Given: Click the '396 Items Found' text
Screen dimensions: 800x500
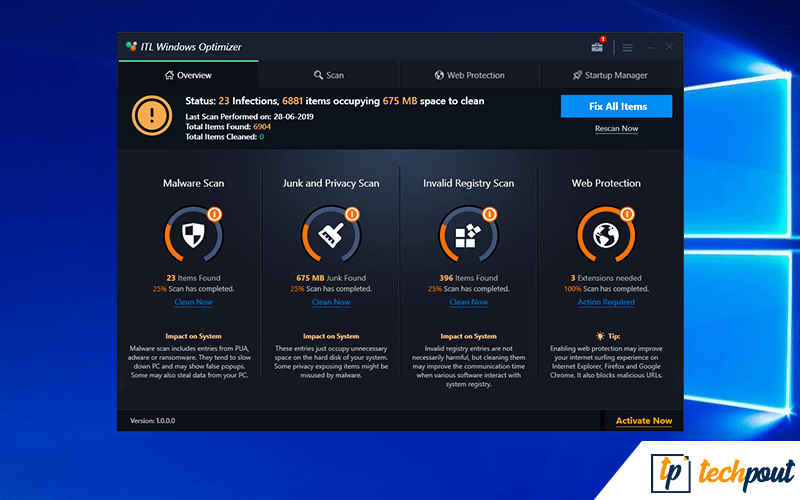Looking at the screenshot, I should coord(468,278).
